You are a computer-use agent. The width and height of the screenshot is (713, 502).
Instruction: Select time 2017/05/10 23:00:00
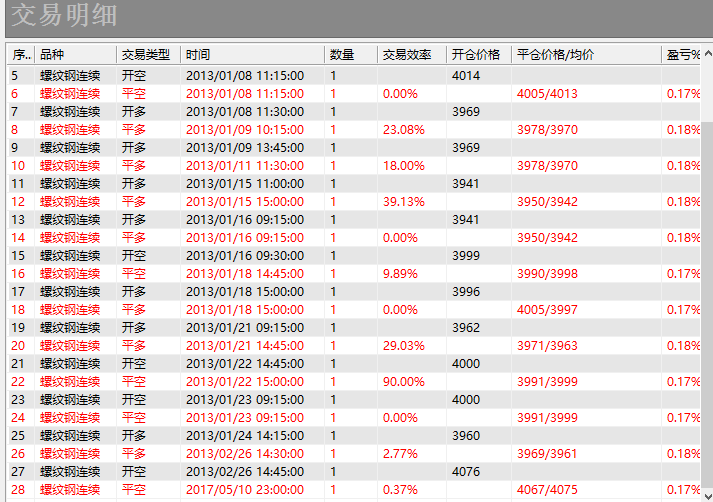pyautogui.click(x=245, y=490)
